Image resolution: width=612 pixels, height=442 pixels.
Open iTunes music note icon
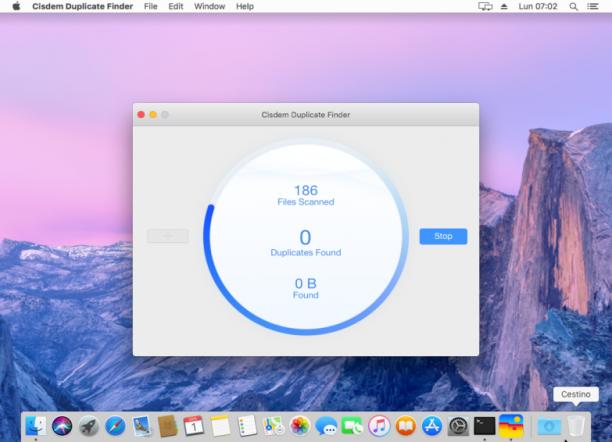379,426
